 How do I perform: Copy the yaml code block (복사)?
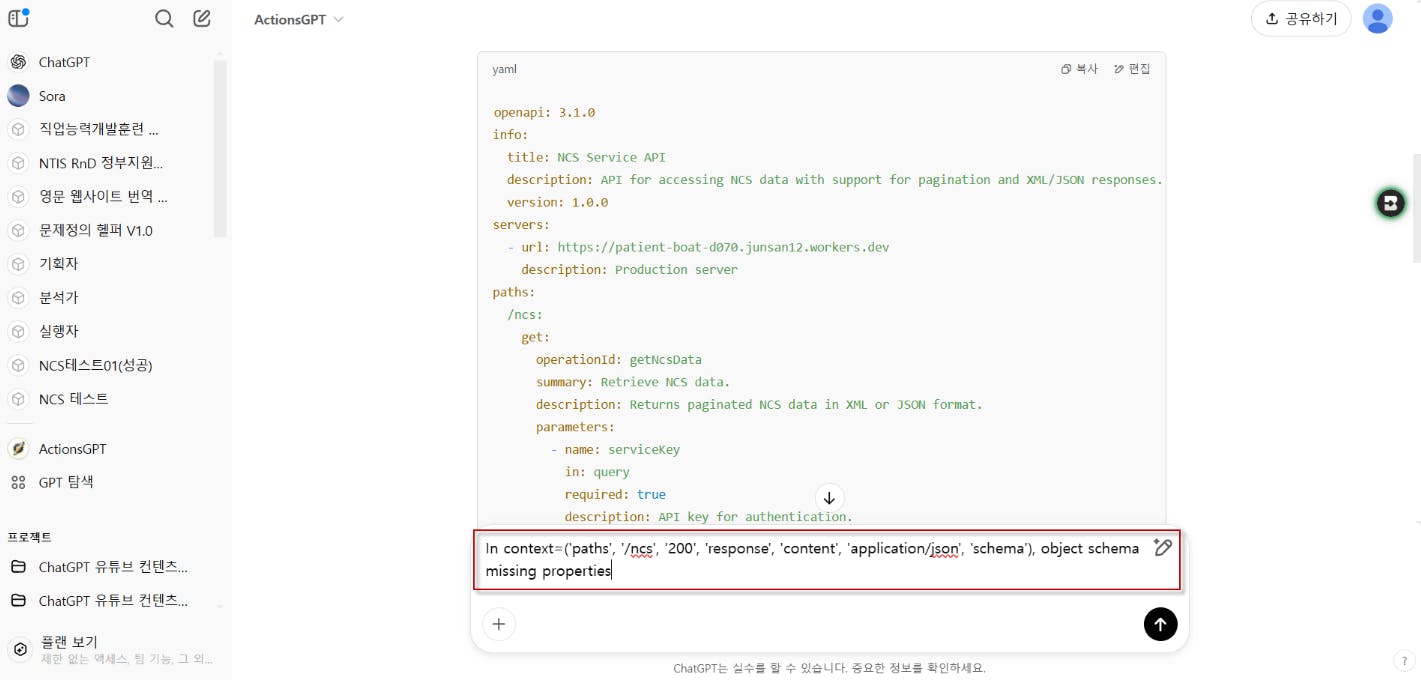(x=1079, y=69)
